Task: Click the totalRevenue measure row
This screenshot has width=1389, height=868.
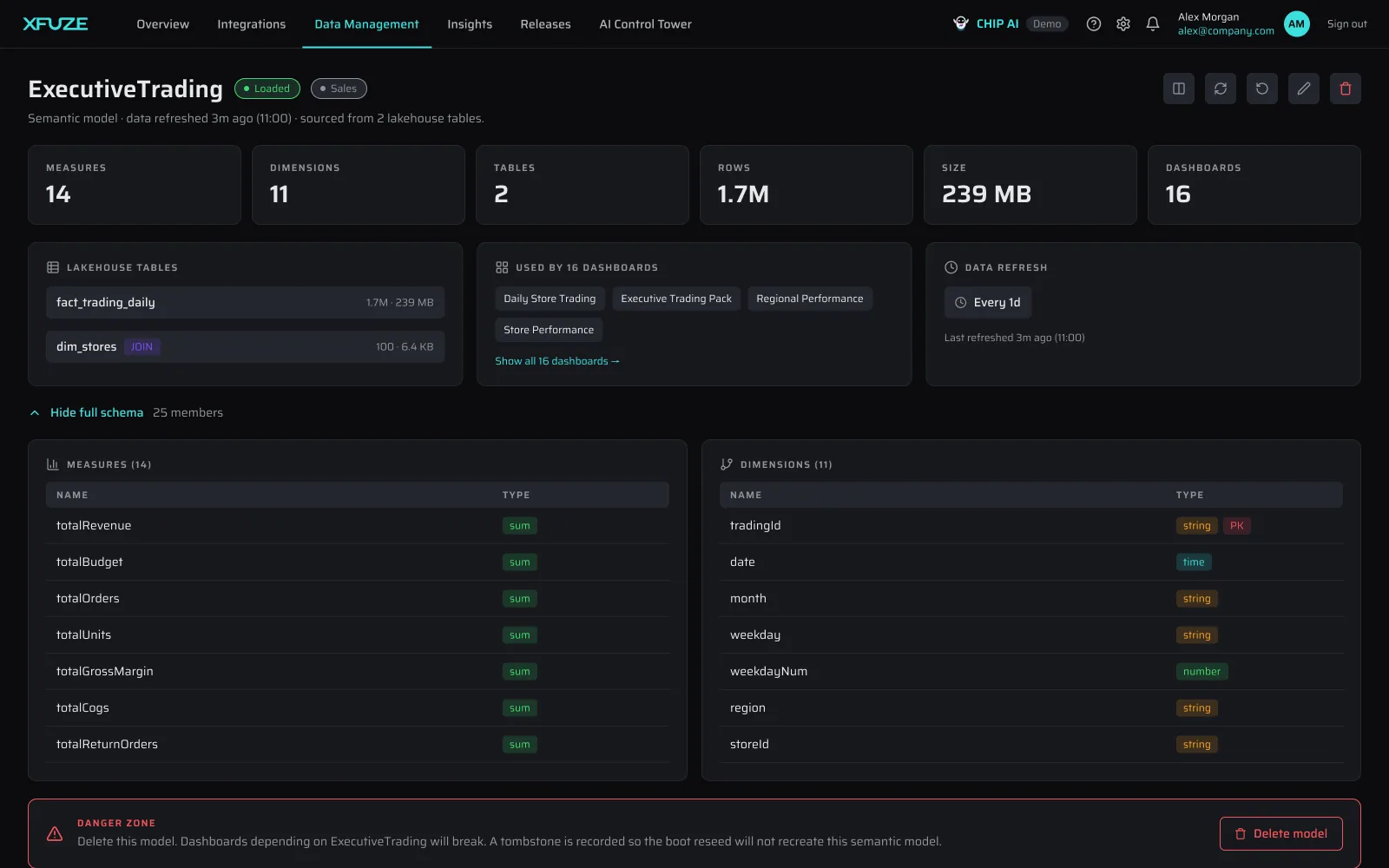Action: [x=358, y=526]
